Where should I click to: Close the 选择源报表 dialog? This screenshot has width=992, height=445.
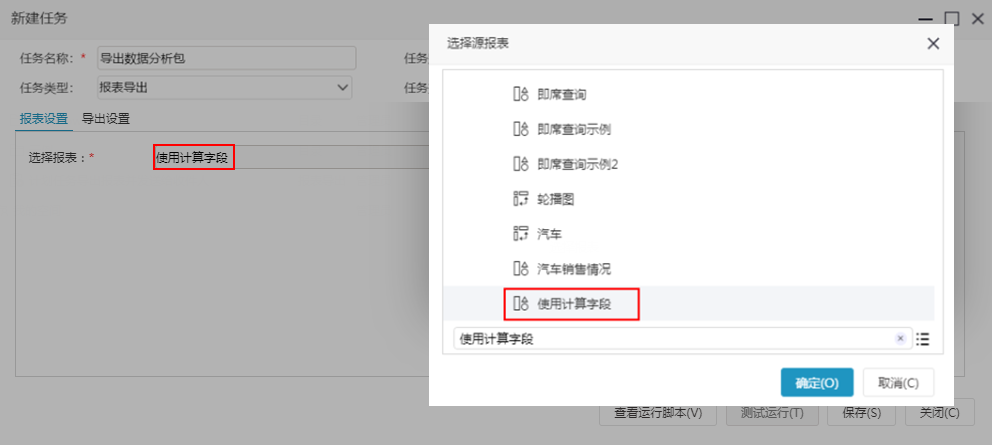[933, 44]
